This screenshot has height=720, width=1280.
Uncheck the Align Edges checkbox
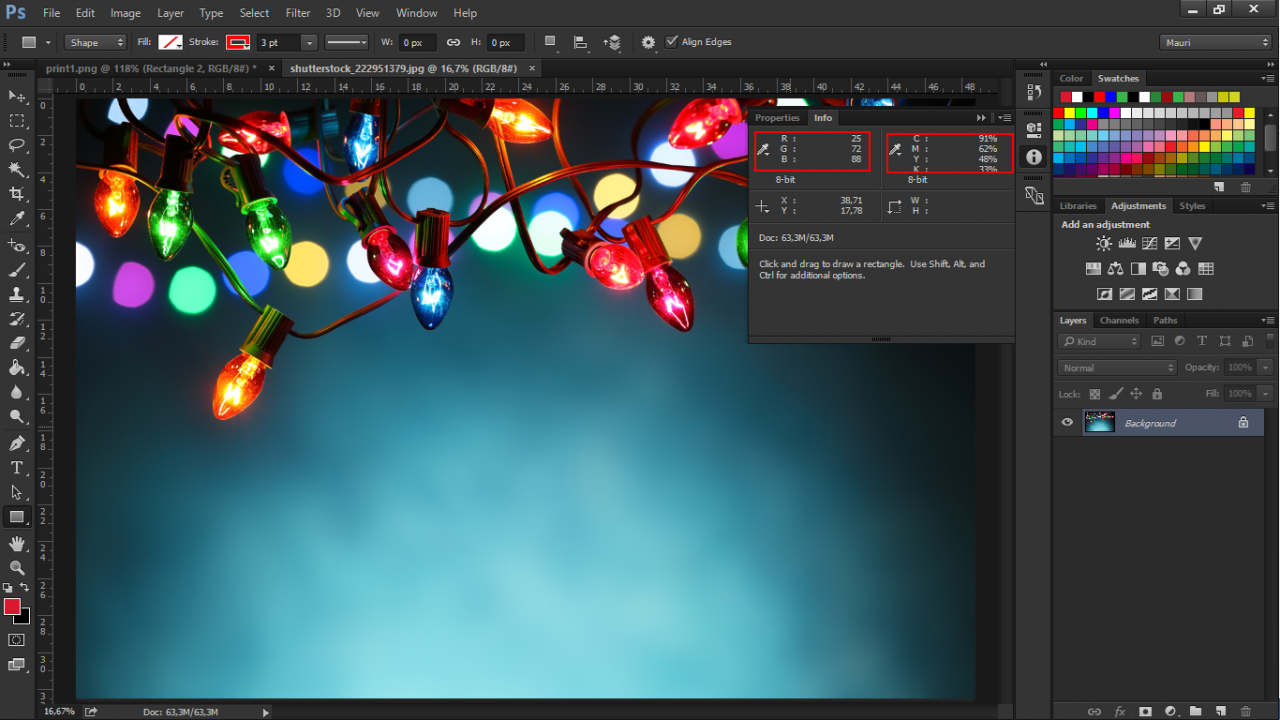pos(672,42)
